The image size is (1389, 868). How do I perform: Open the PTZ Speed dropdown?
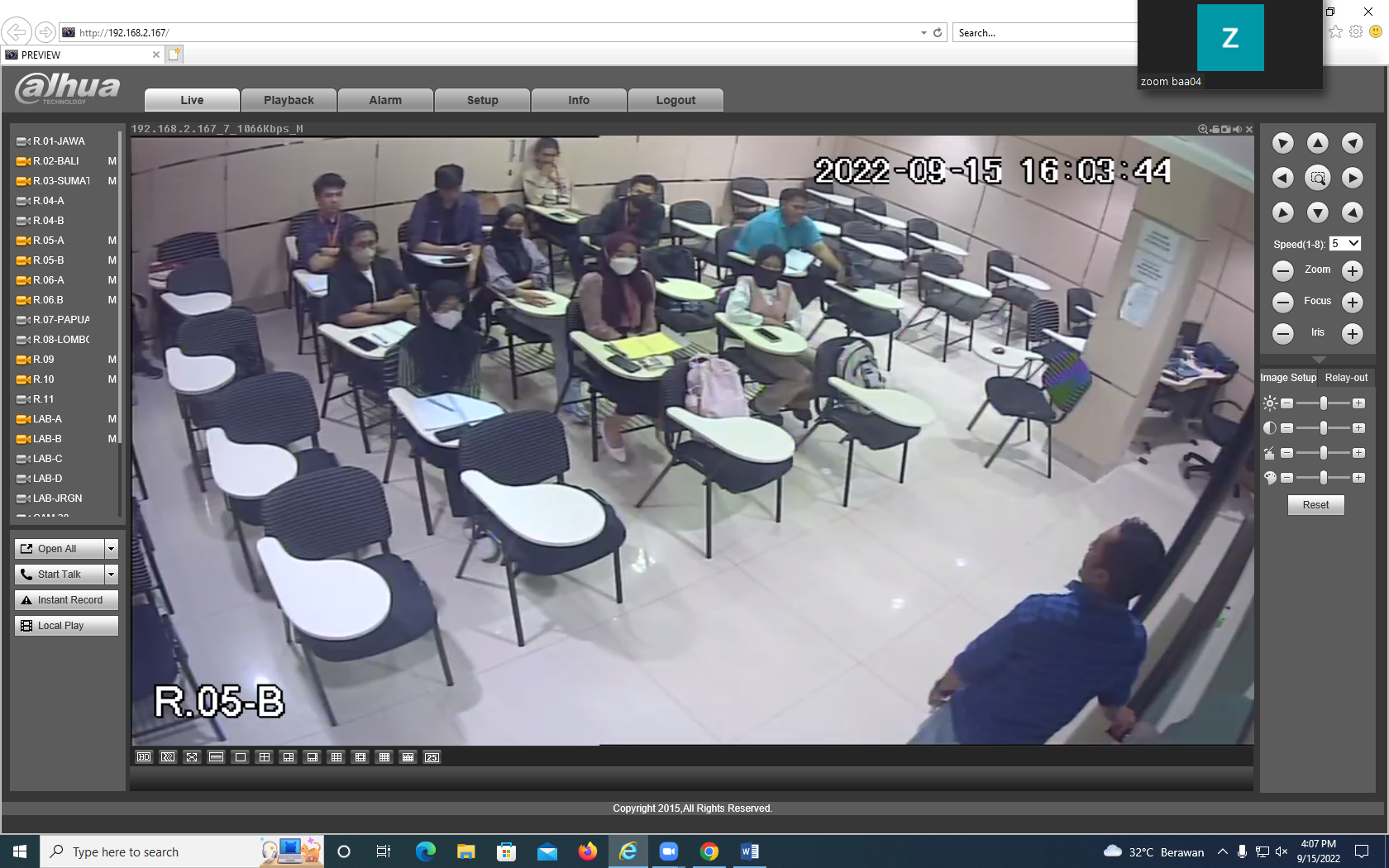pyautogui.click(x=1345, y=244)
